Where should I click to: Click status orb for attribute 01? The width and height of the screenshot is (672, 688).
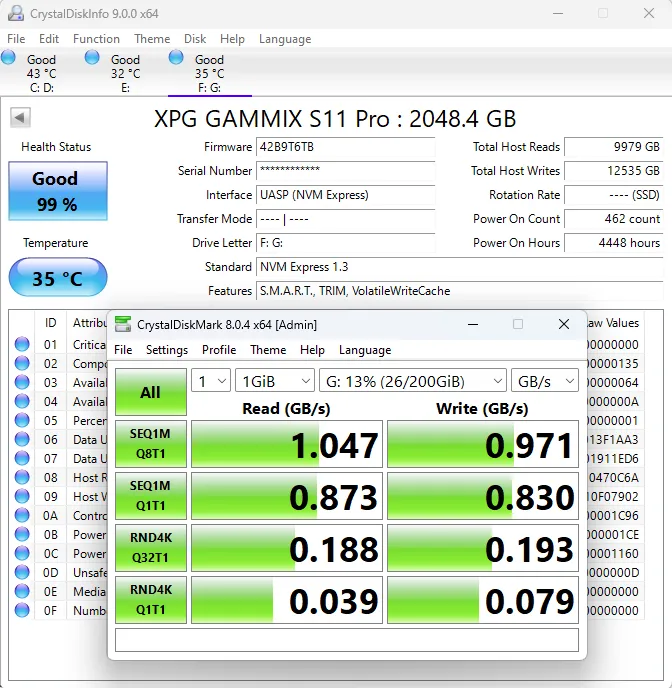[22, 345]
